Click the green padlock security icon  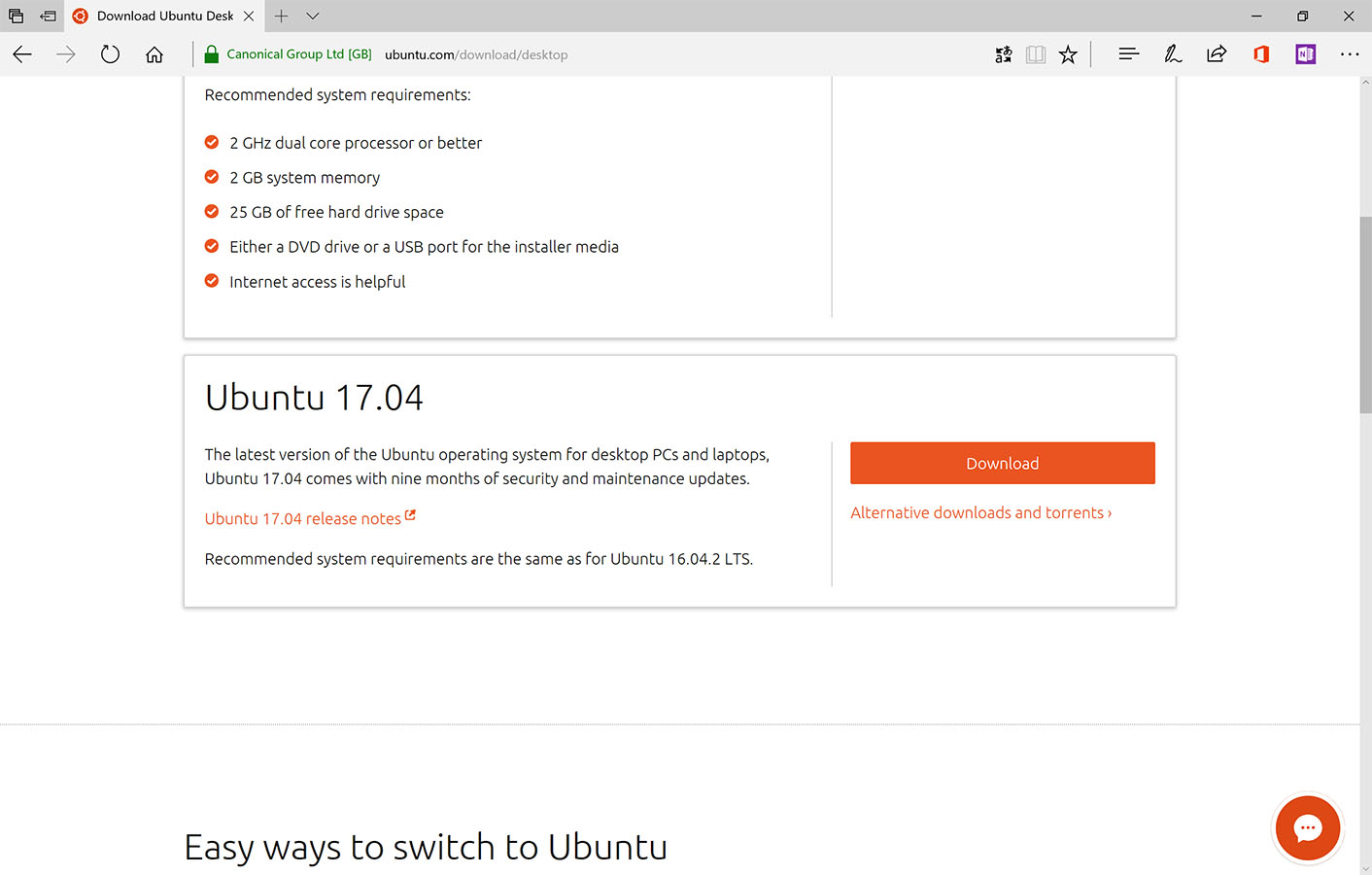point(212,54)
